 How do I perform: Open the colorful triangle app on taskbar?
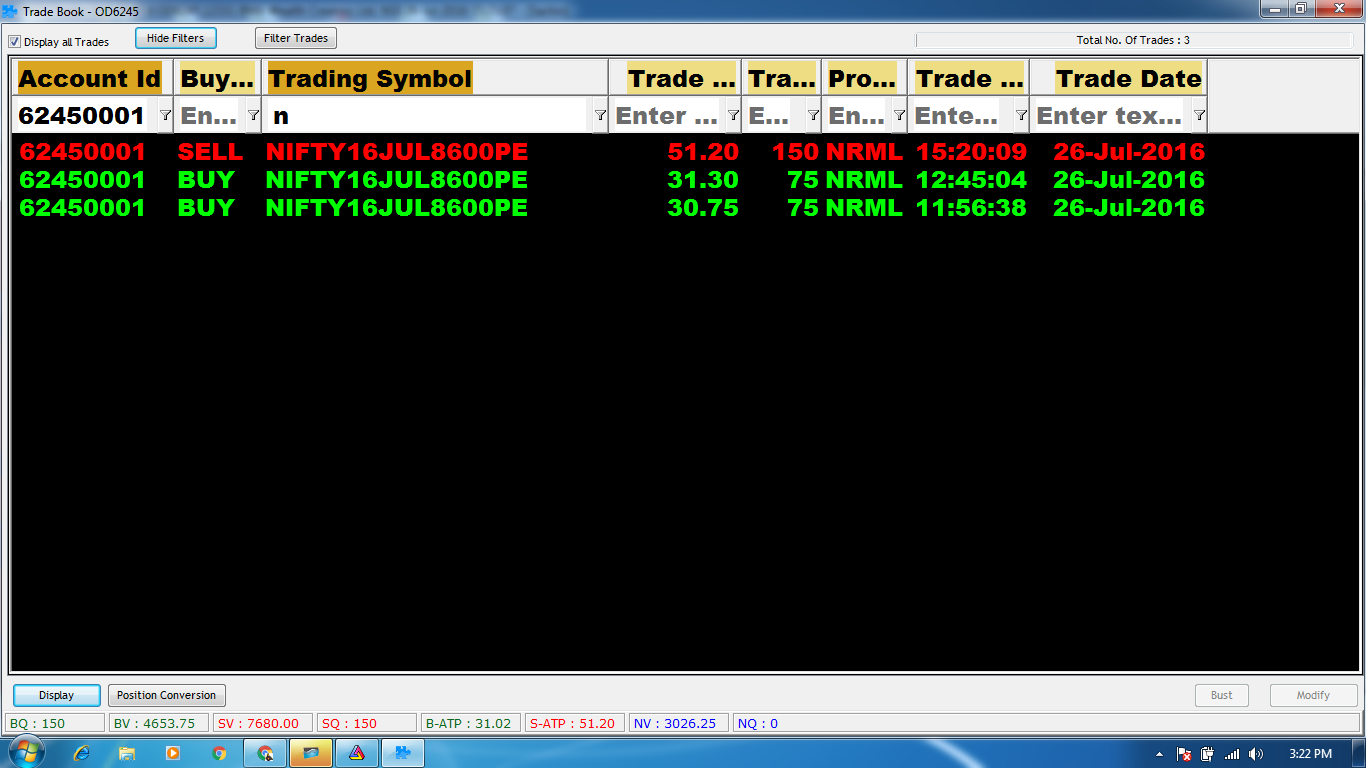pos(356,753)
